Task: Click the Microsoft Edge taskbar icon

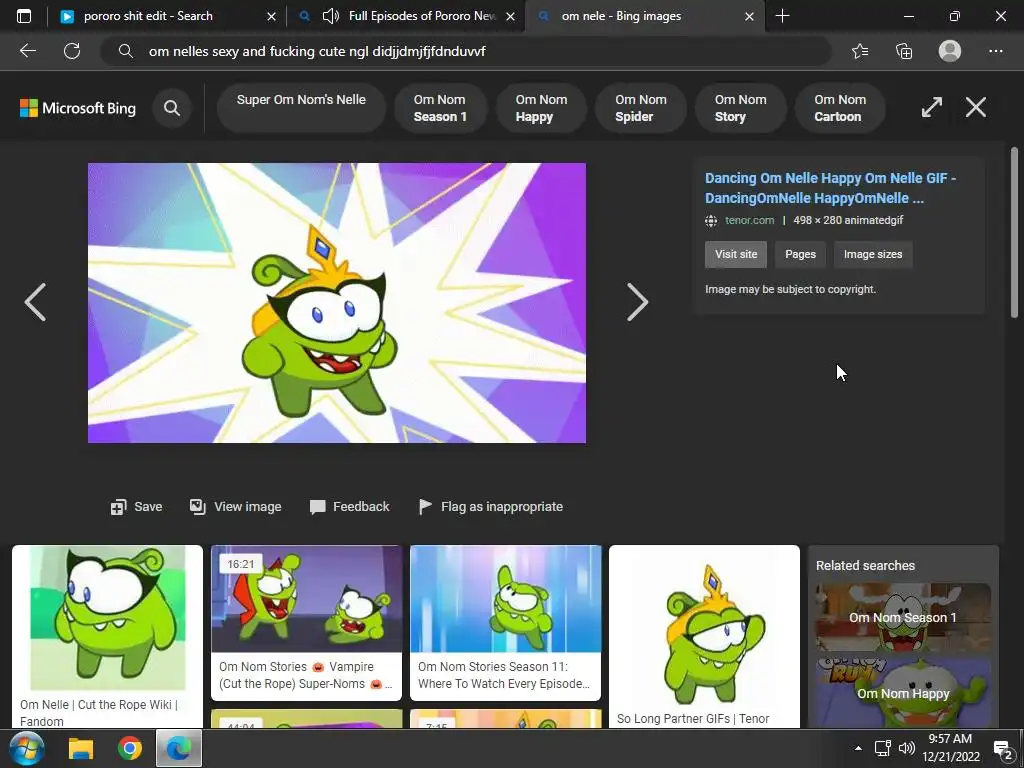Action: 178,748
